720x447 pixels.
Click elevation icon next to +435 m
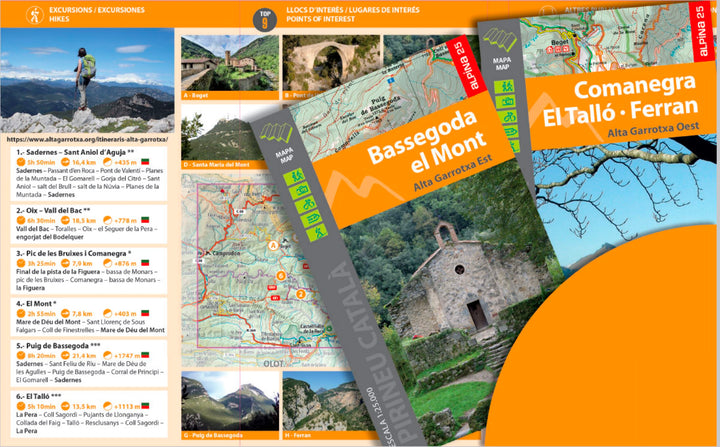[x=107, y=162]
